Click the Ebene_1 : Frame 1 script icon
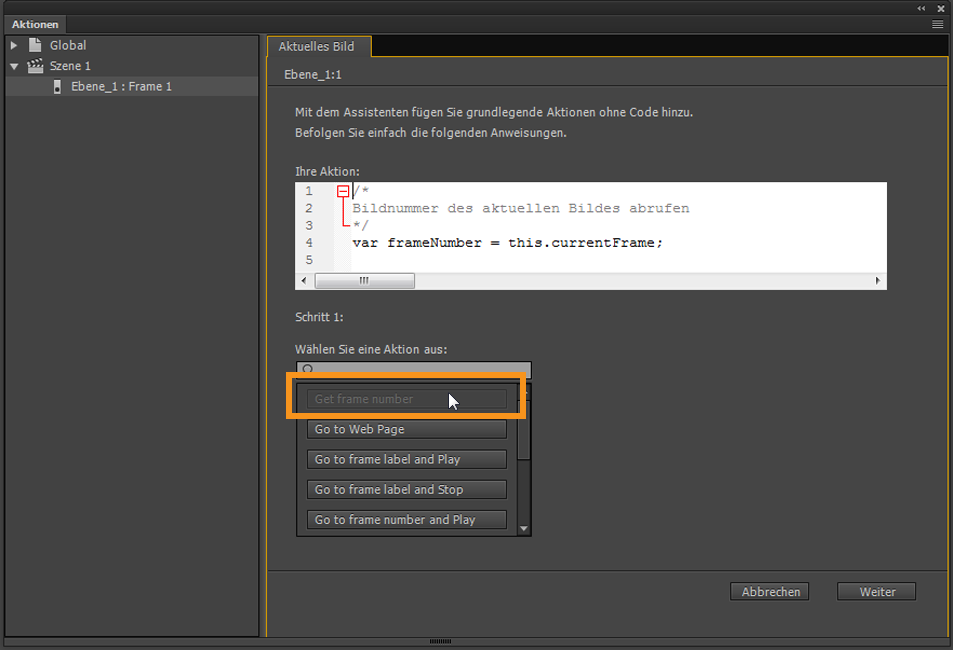The image size is (953, 650). [57, 86]
